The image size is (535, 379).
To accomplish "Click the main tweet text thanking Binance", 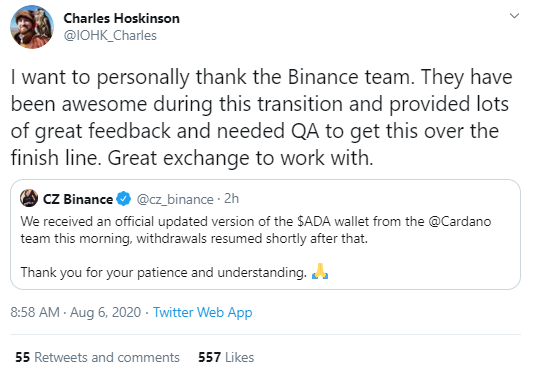I will pos(261,117).
